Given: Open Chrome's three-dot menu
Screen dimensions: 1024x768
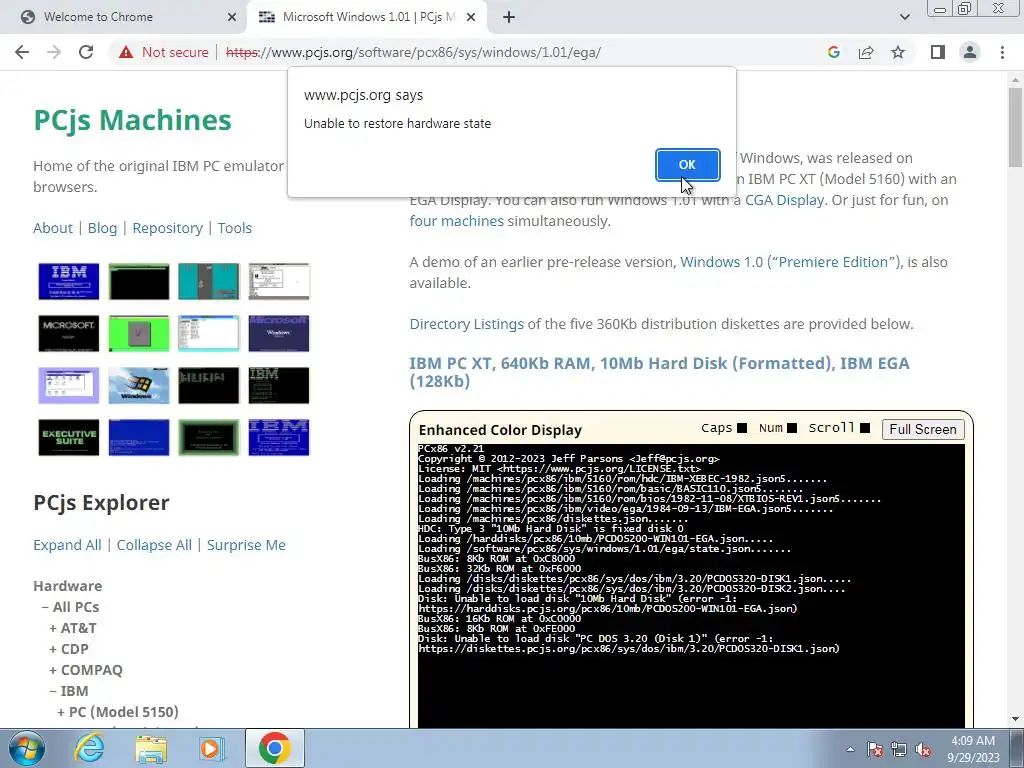Looking at the screenshot, I should coord(1002,52).
